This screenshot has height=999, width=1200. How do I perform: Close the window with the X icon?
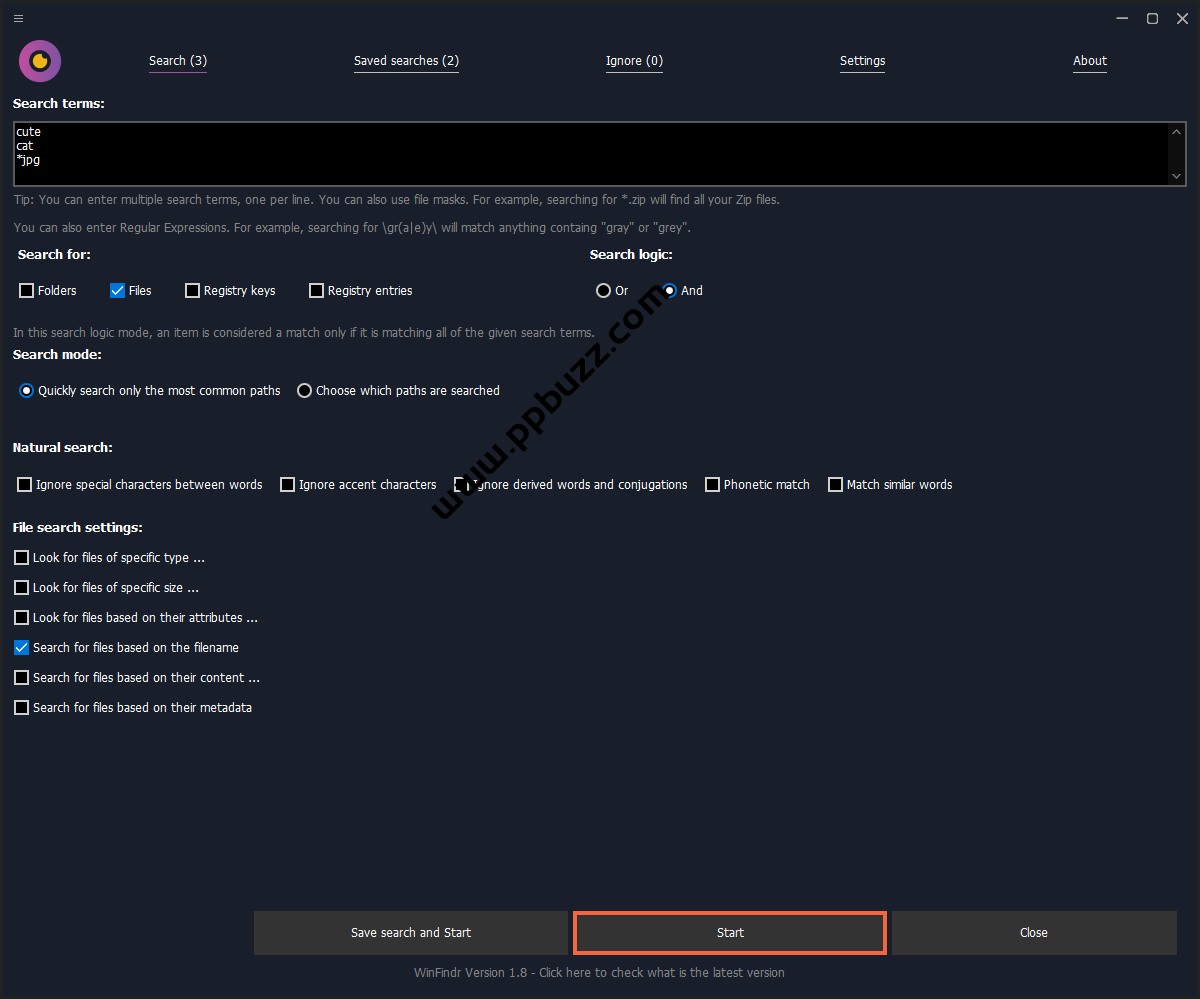pyautogui.click(x=1182, y=18)
